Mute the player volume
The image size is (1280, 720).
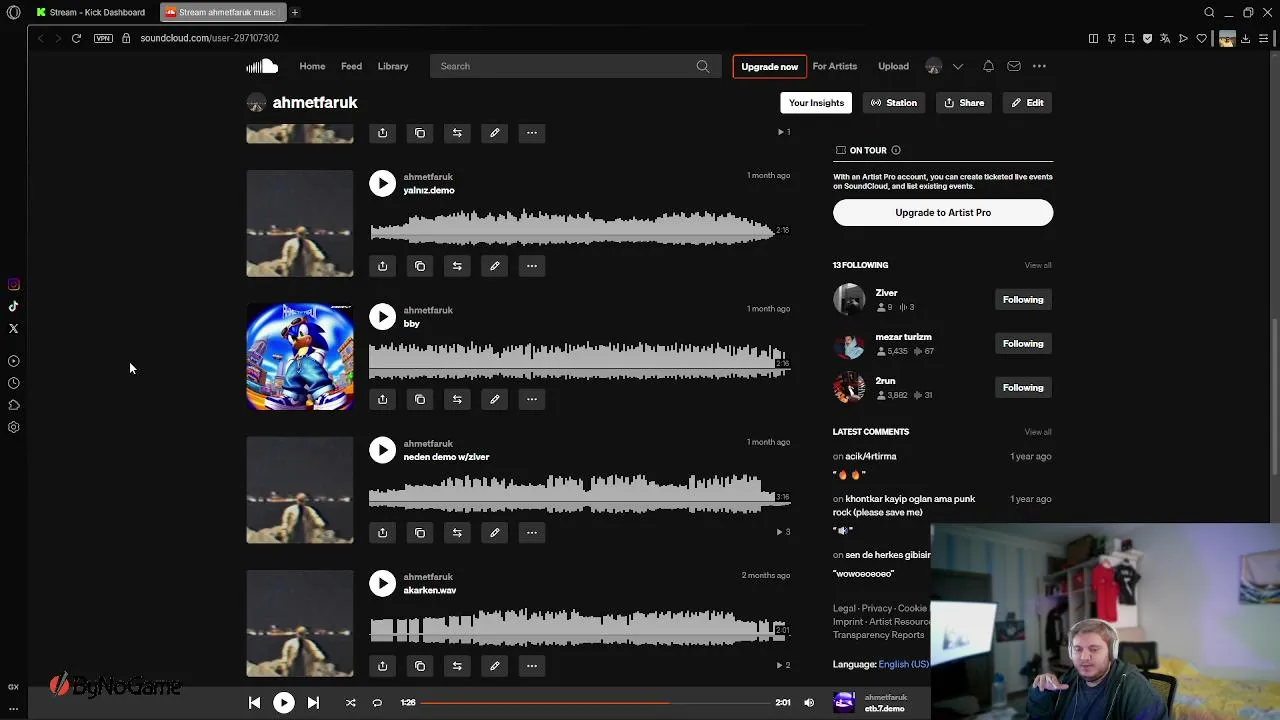coord(809,703)
